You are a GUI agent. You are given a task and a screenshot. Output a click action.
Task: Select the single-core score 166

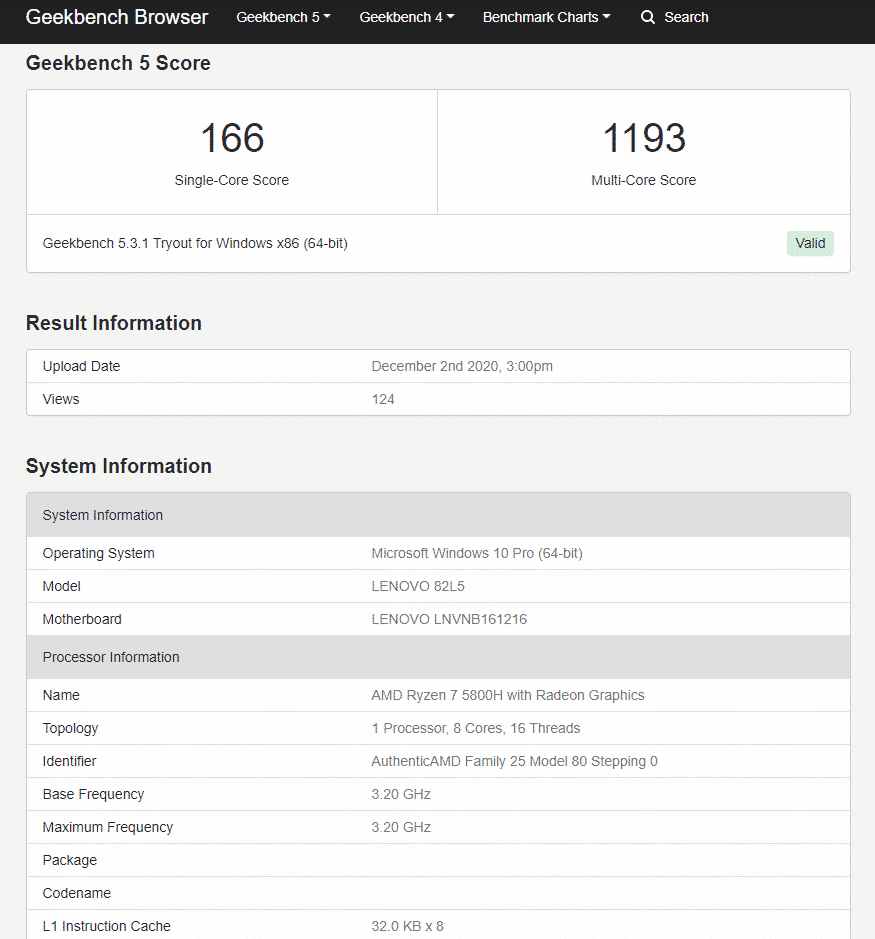tap(232, 138)
